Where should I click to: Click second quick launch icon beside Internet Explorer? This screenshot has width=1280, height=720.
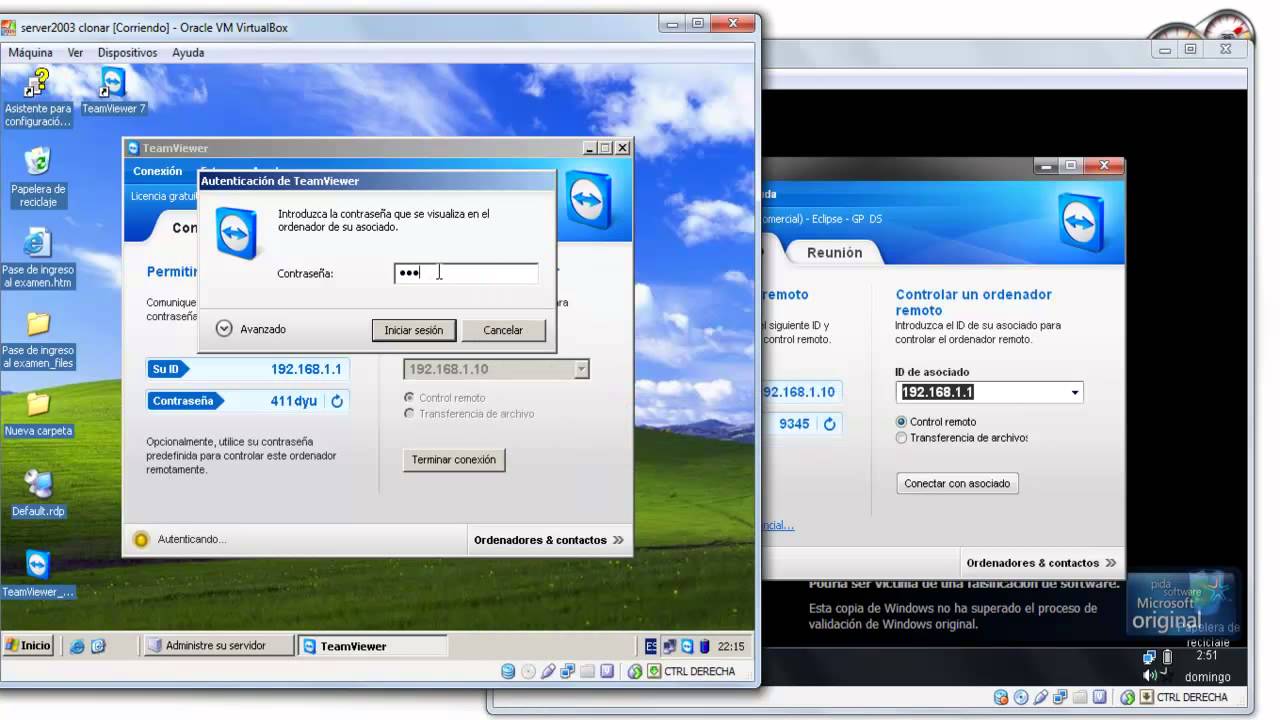tap(98, 646)
